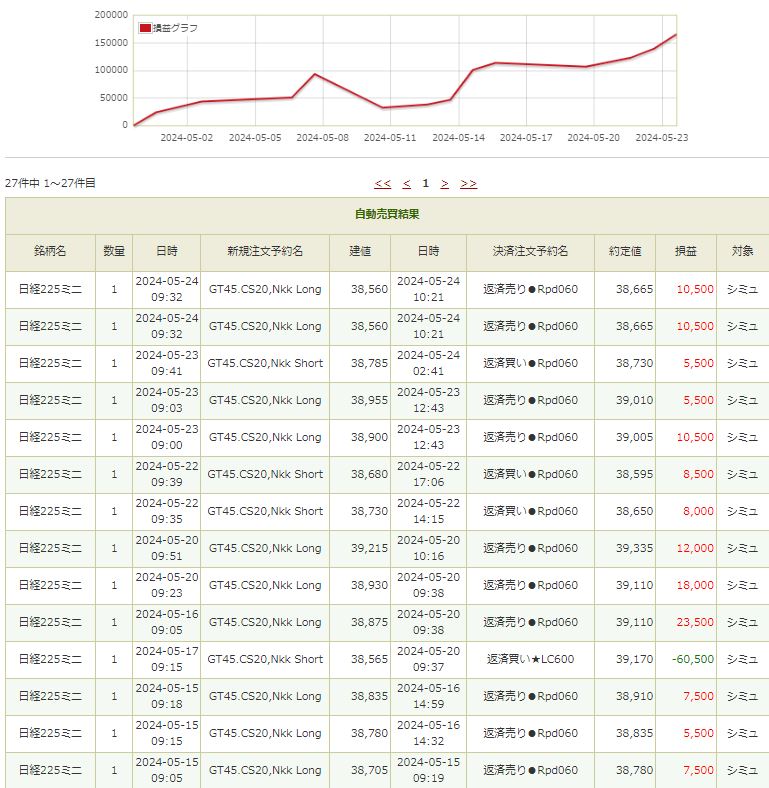Click the 2024-05-17 09:15 entry time
The image size is (769, 788).
[167, 659]
